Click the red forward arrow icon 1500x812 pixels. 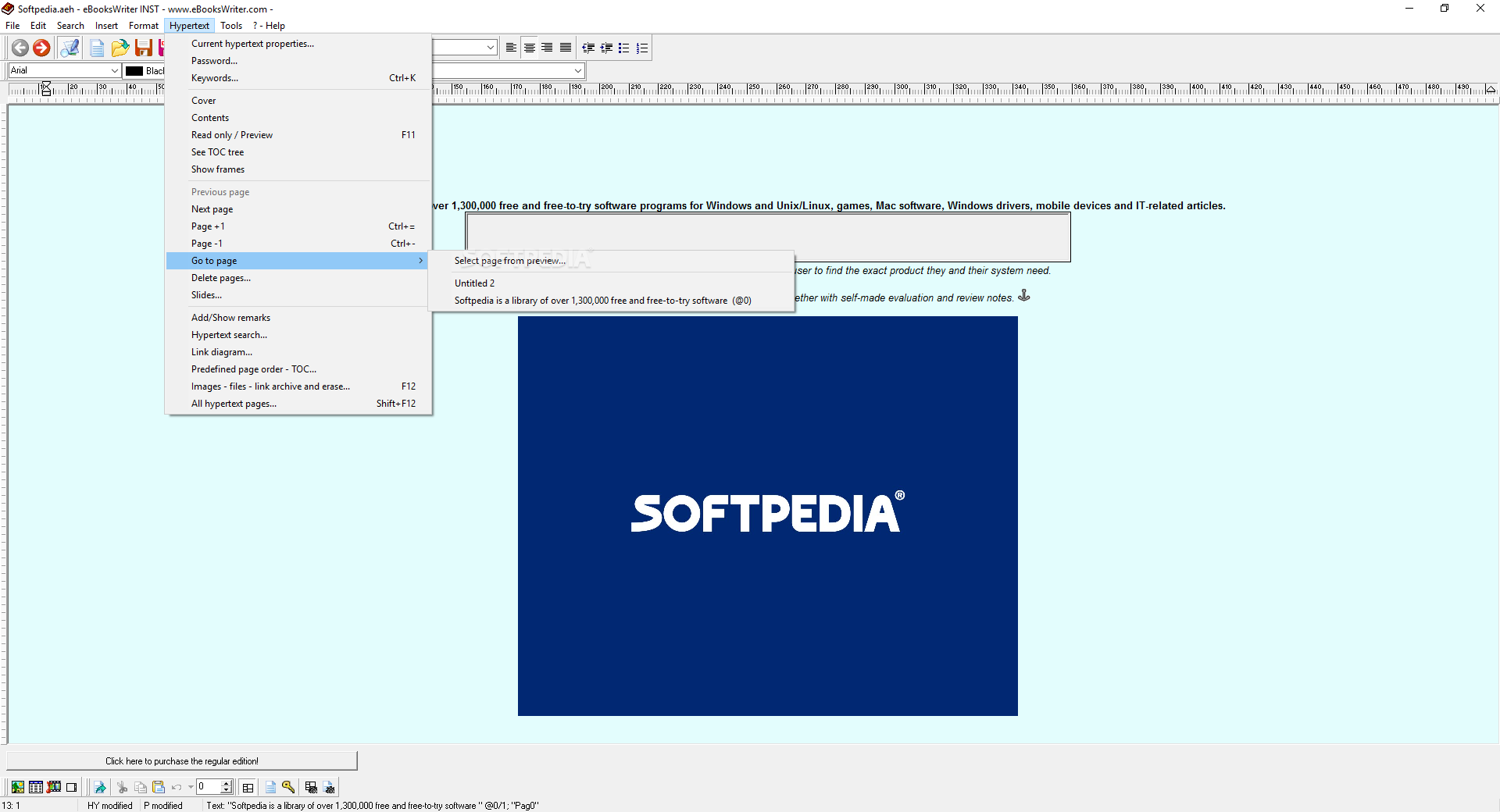[41, 48]
